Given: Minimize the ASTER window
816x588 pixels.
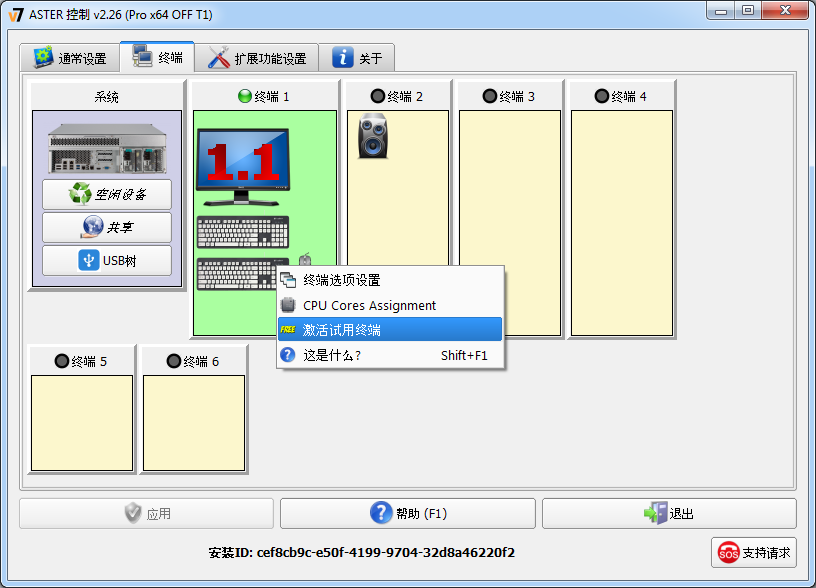Looking at the screenshot, I should tap(721, 10).
